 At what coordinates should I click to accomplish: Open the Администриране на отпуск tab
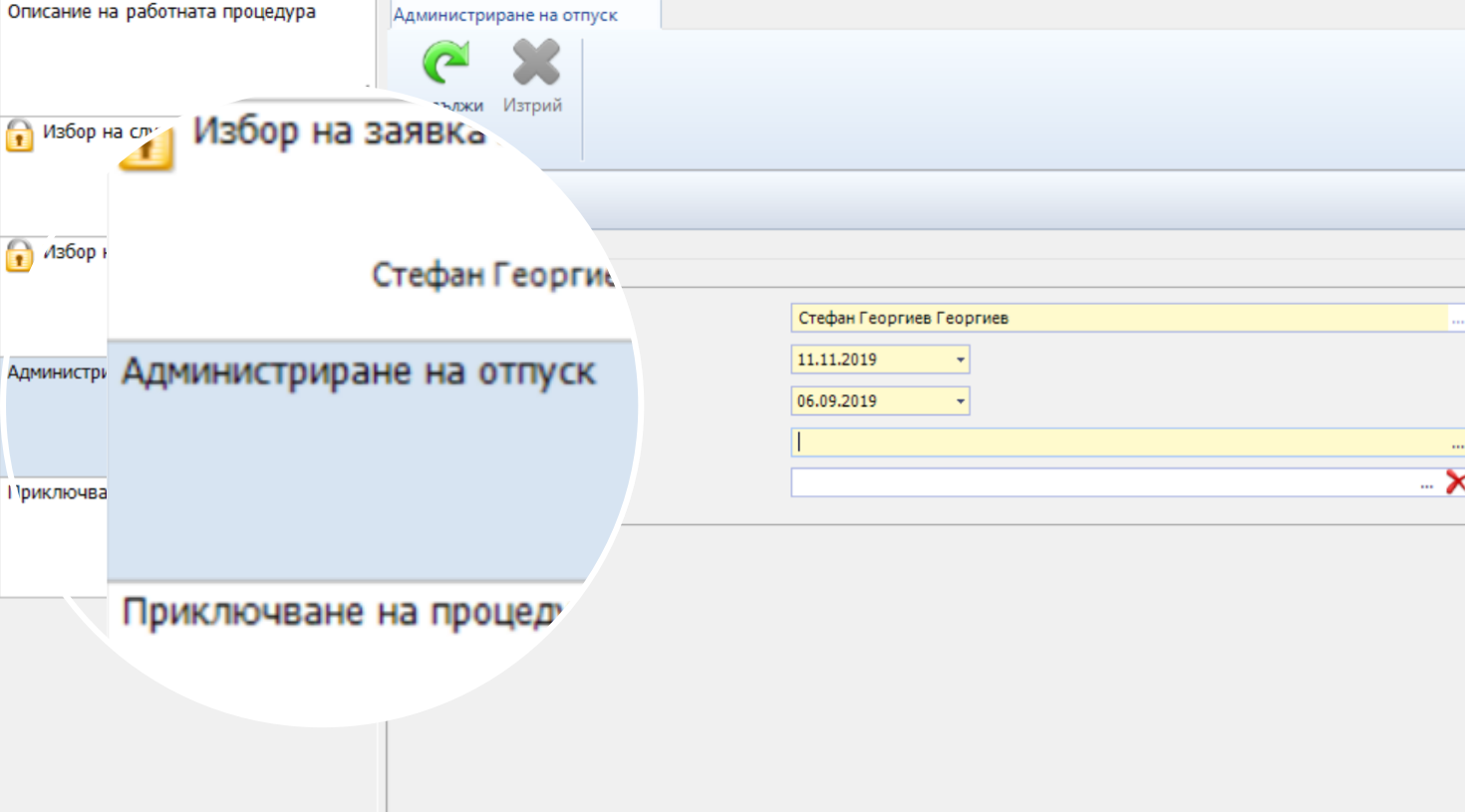pyautogui.click(x=505, y=15)
